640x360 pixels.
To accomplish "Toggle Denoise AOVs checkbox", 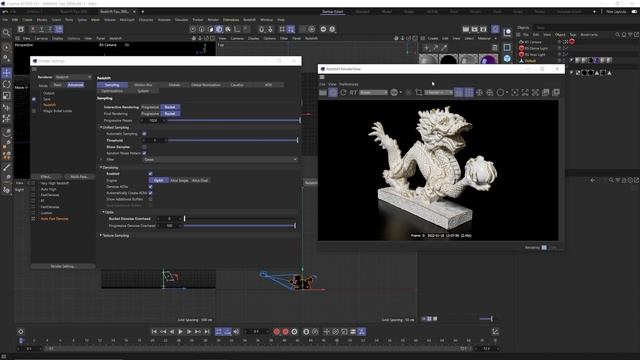I will point(150,187).
